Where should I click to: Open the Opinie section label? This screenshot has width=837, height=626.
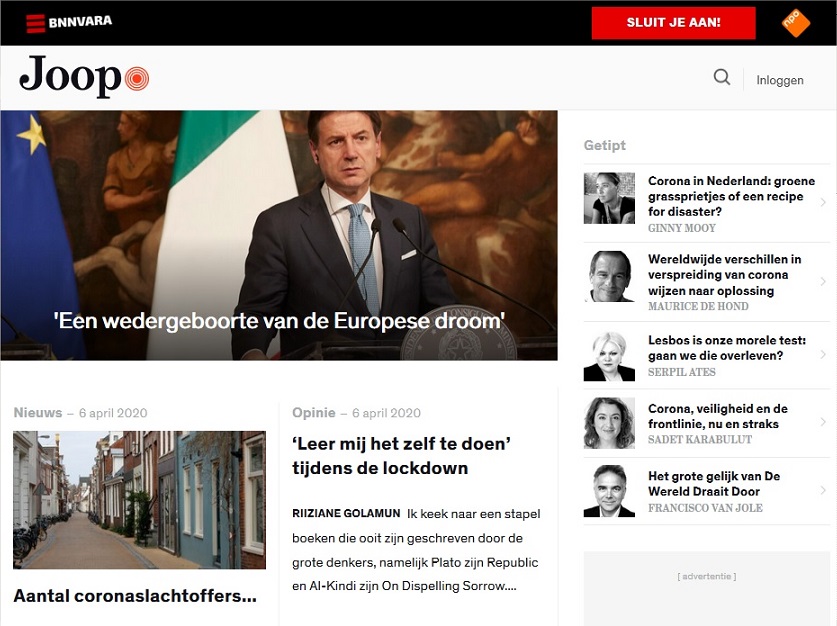[314, 413]
